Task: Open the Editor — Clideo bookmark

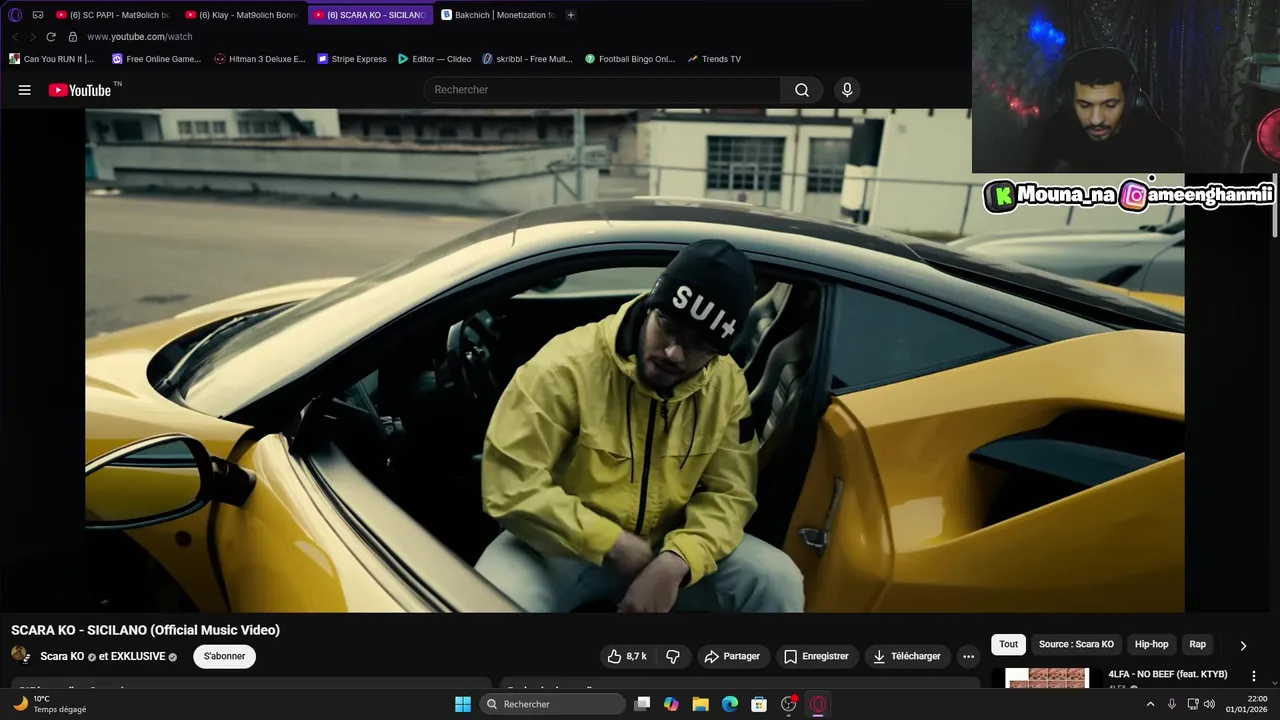Action: 434,59
